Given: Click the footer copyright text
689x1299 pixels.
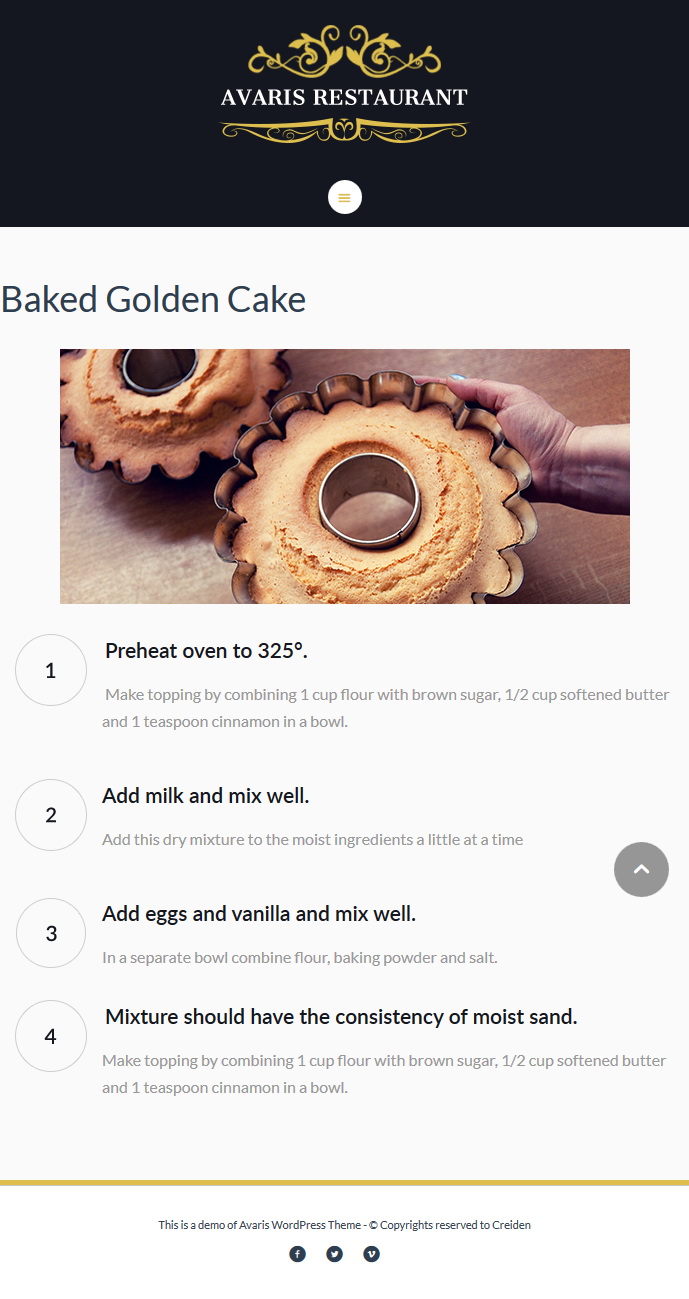Looking at the screenshot, I should pyautogui.click(x=344, y=1225).
